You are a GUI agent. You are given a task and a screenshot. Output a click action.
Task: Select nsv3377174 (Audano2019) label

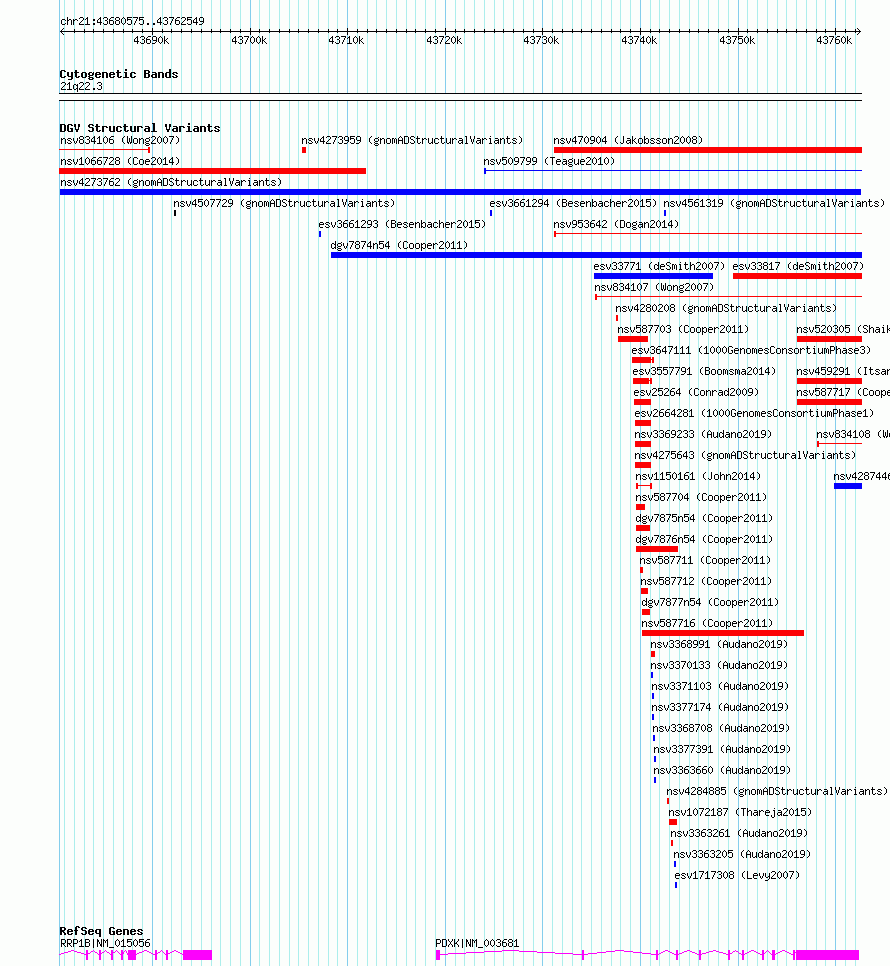click(x=720, y=707)
